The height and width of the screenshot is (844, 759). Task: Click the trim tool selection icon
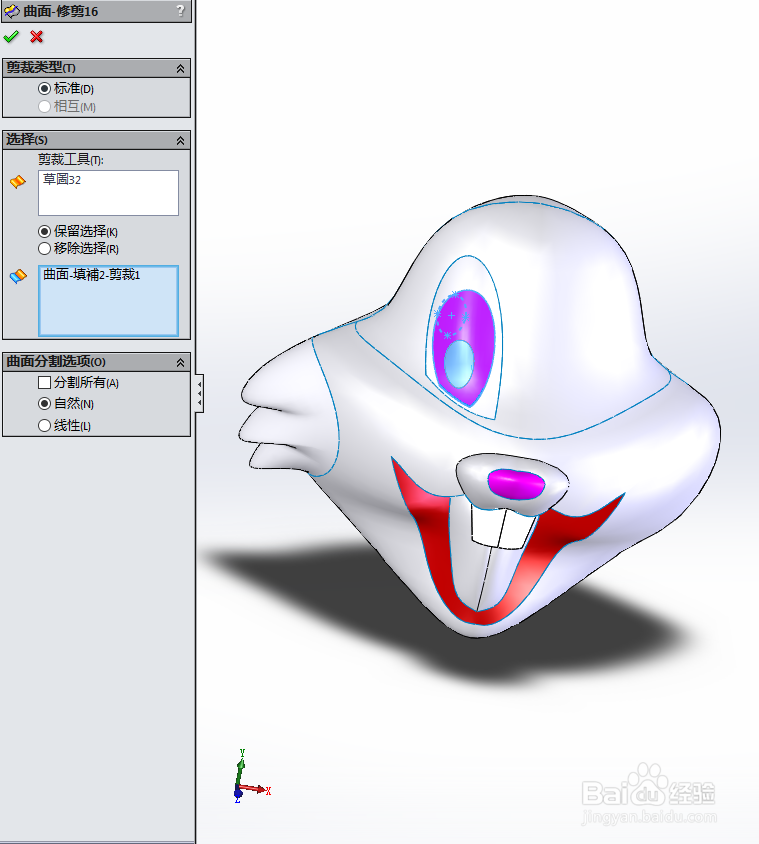[18, 181]
